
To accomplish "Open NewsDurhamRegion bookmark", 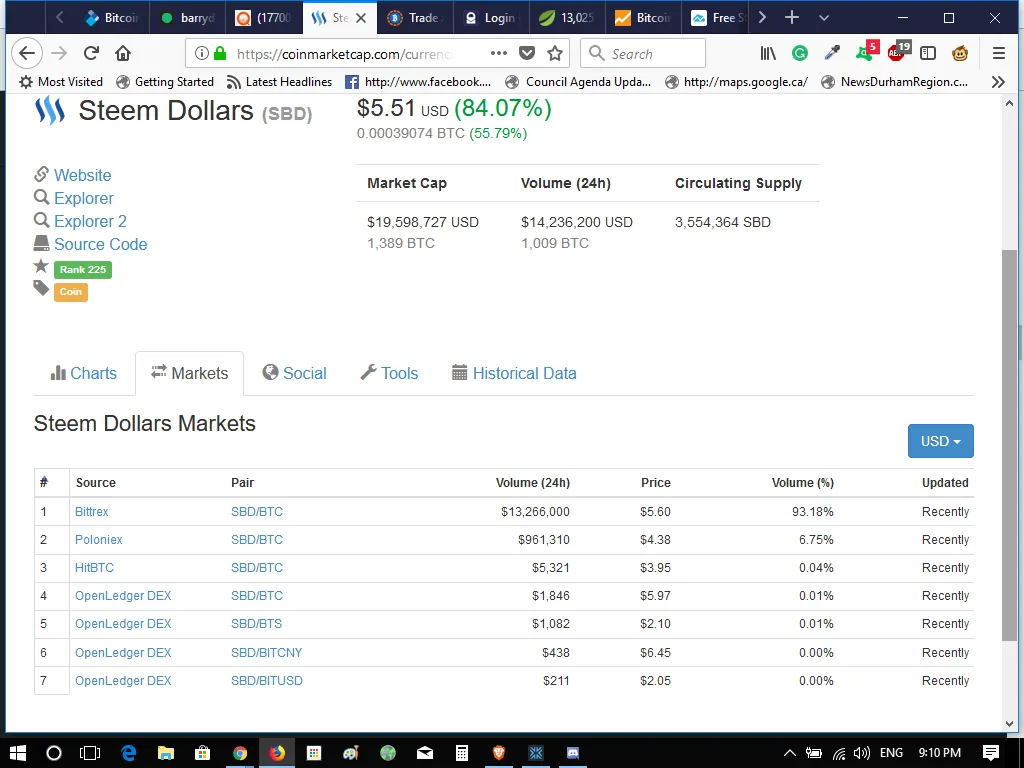I will click(895, 82).
